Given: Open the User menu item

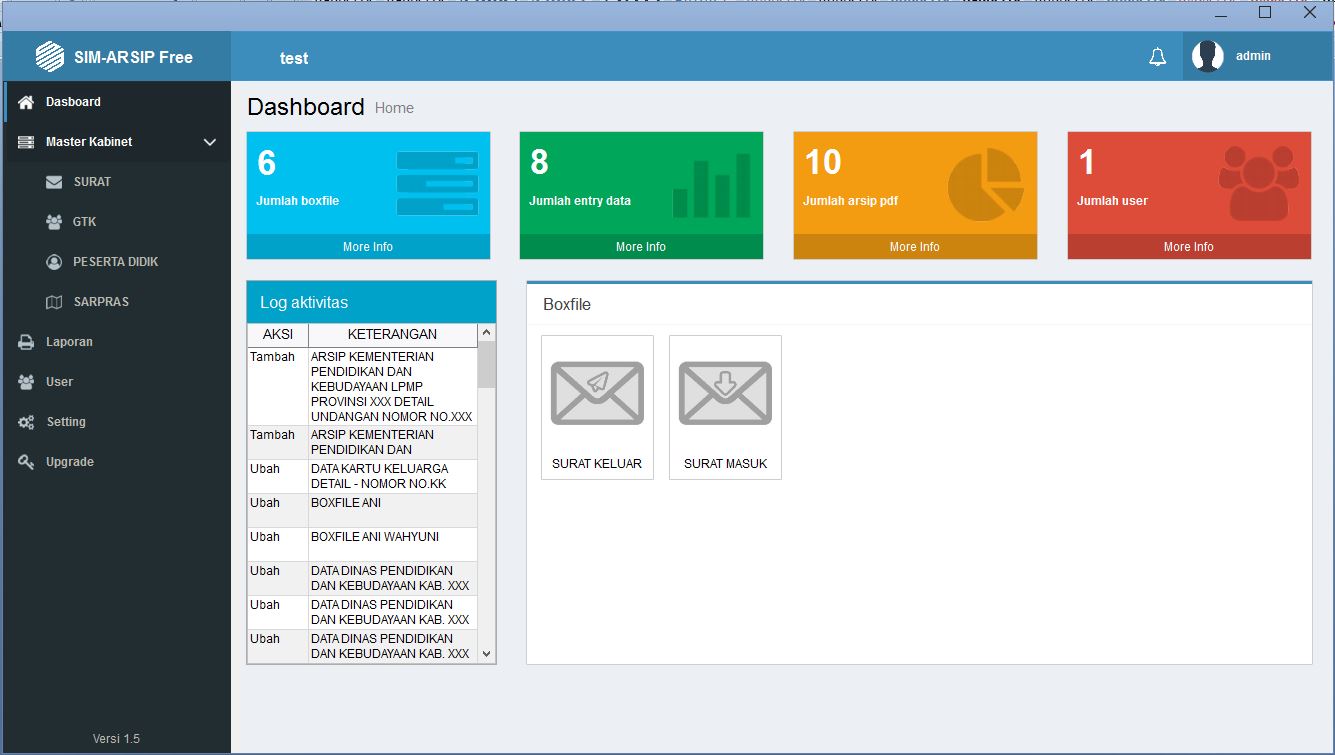Looking at the screenshot, I should [59, 382].
